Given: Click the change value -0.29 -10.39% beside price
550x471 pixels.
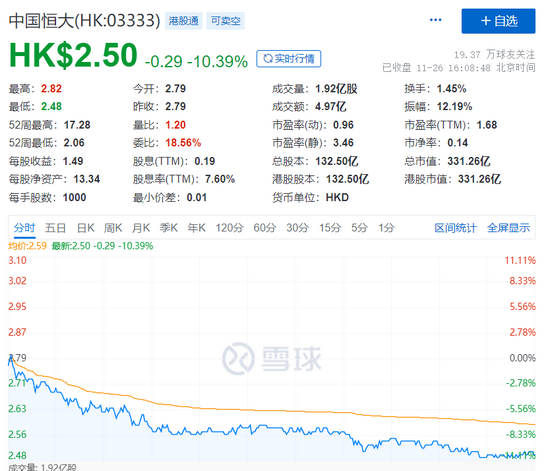Looking at the screenshot, I should (196, 62).
